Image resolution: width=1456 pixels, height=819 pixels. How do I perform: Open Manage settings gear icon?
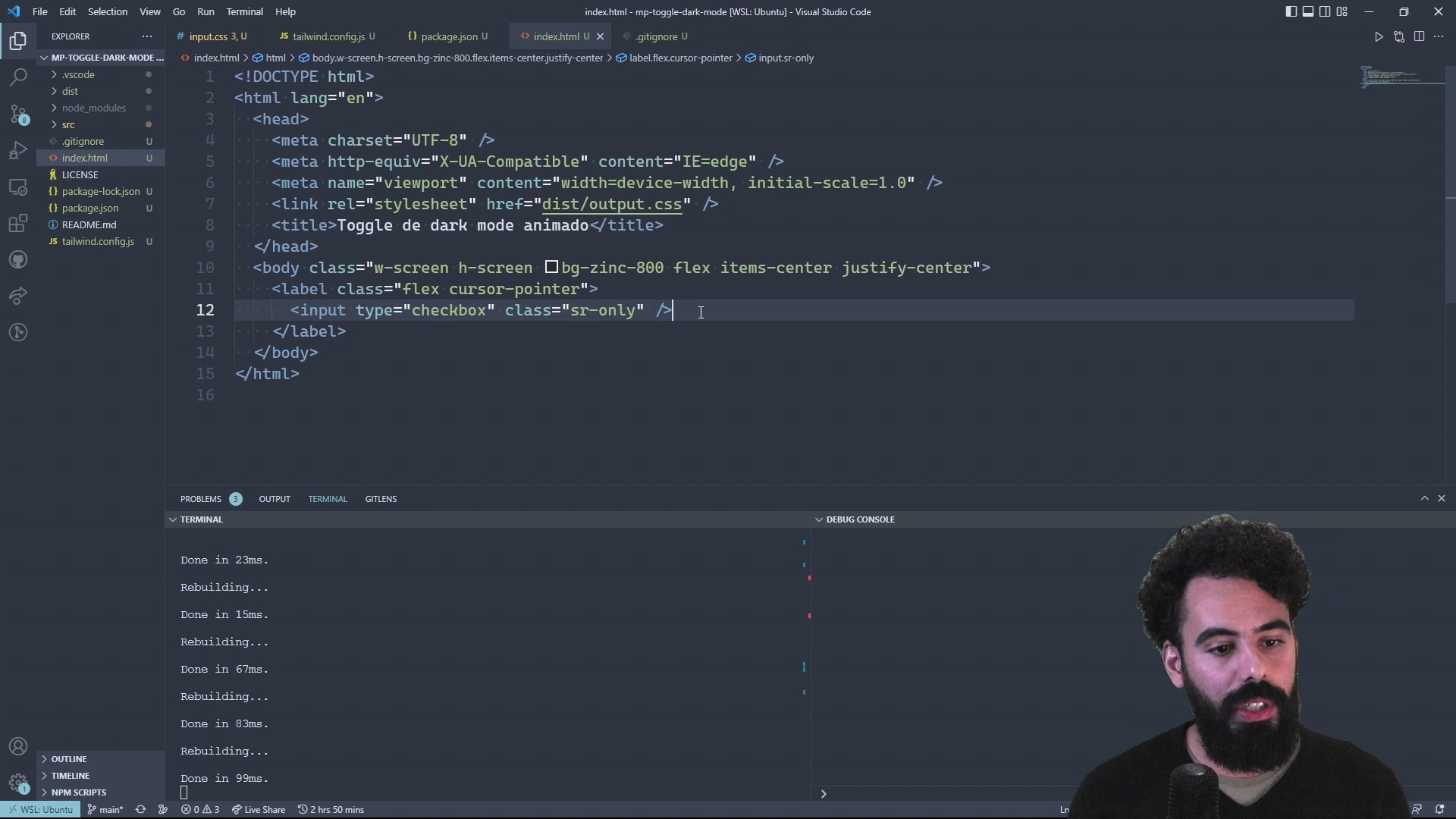pos(18,783)
